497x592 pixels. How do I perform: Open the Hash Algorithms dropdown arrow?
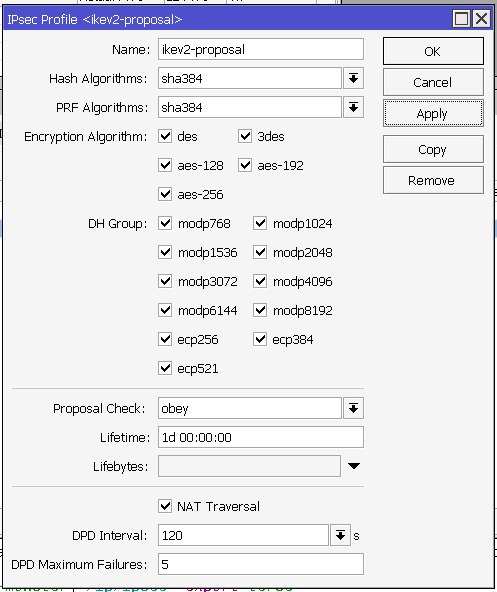pyautogui.click(x=353, y=78)
